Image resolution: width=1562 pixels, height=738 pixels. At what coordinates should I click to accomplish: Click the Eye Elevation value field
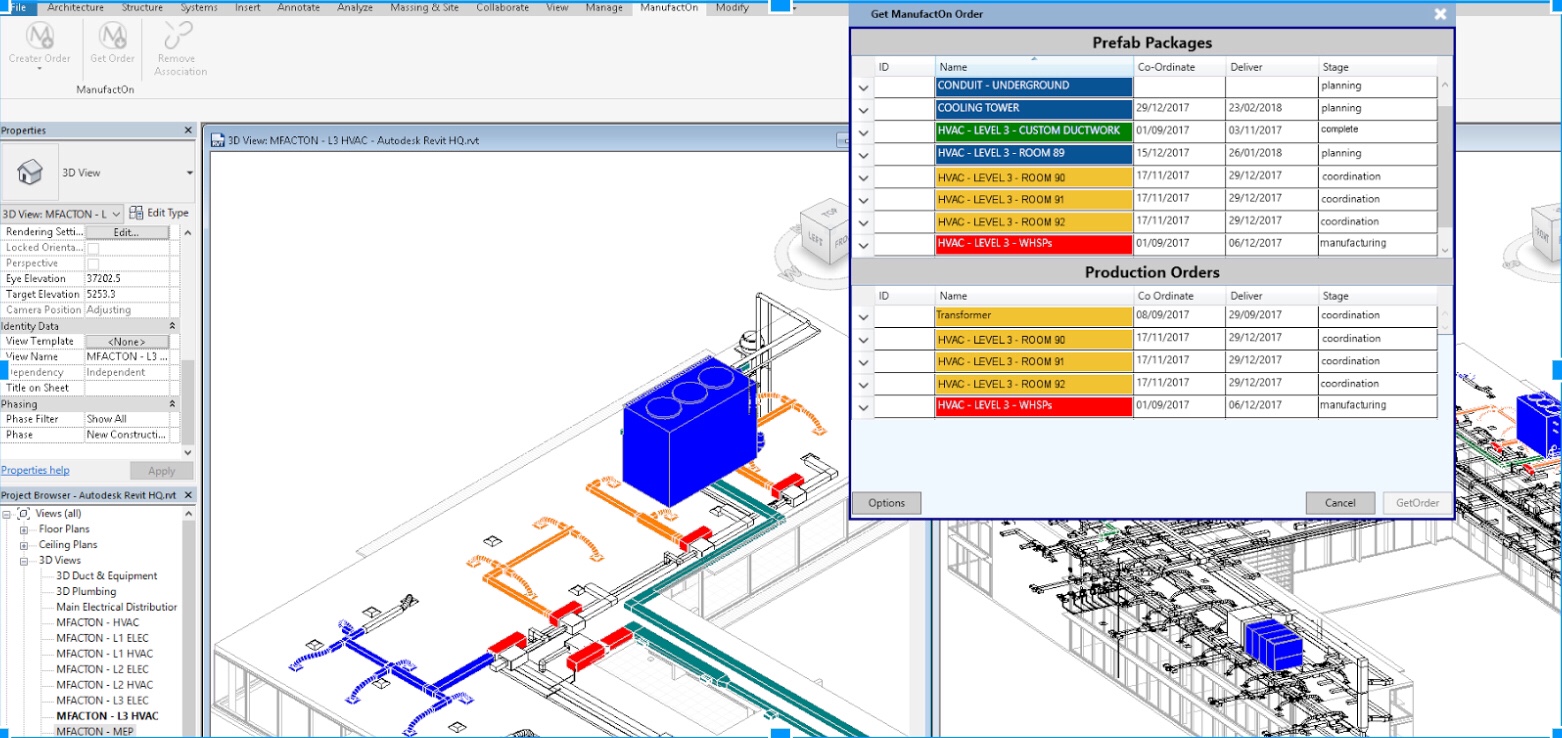point(126,279)
